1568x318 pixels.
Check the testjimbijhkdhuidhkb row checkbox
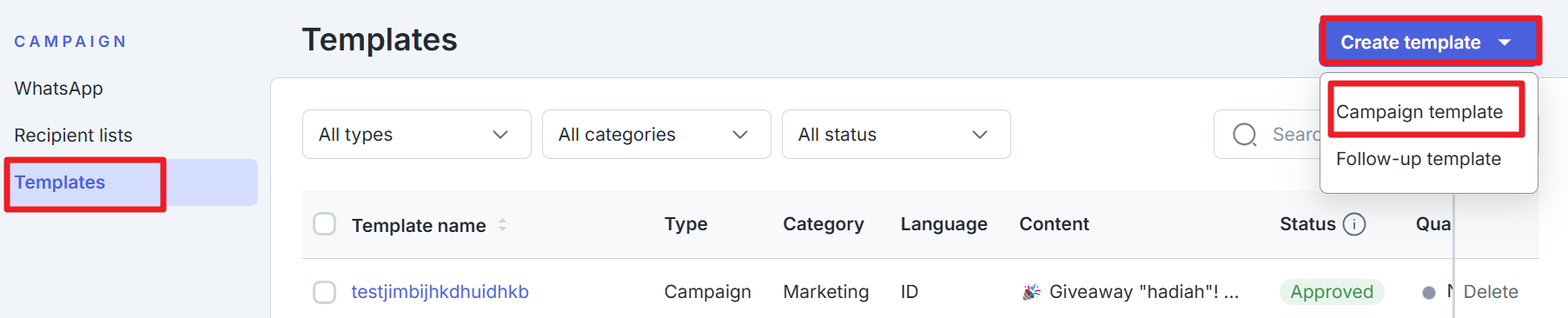[x=324, y=292]
